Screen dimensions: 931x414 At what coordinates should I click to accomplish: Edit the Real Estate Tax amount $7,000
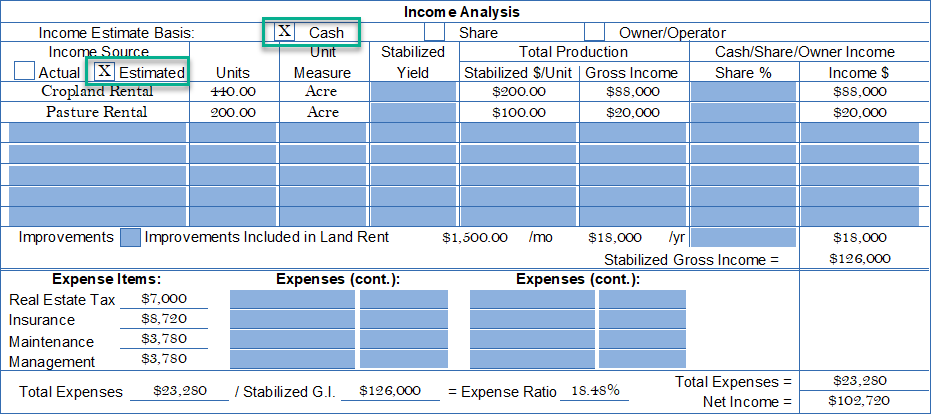click(x=163, y=300)
